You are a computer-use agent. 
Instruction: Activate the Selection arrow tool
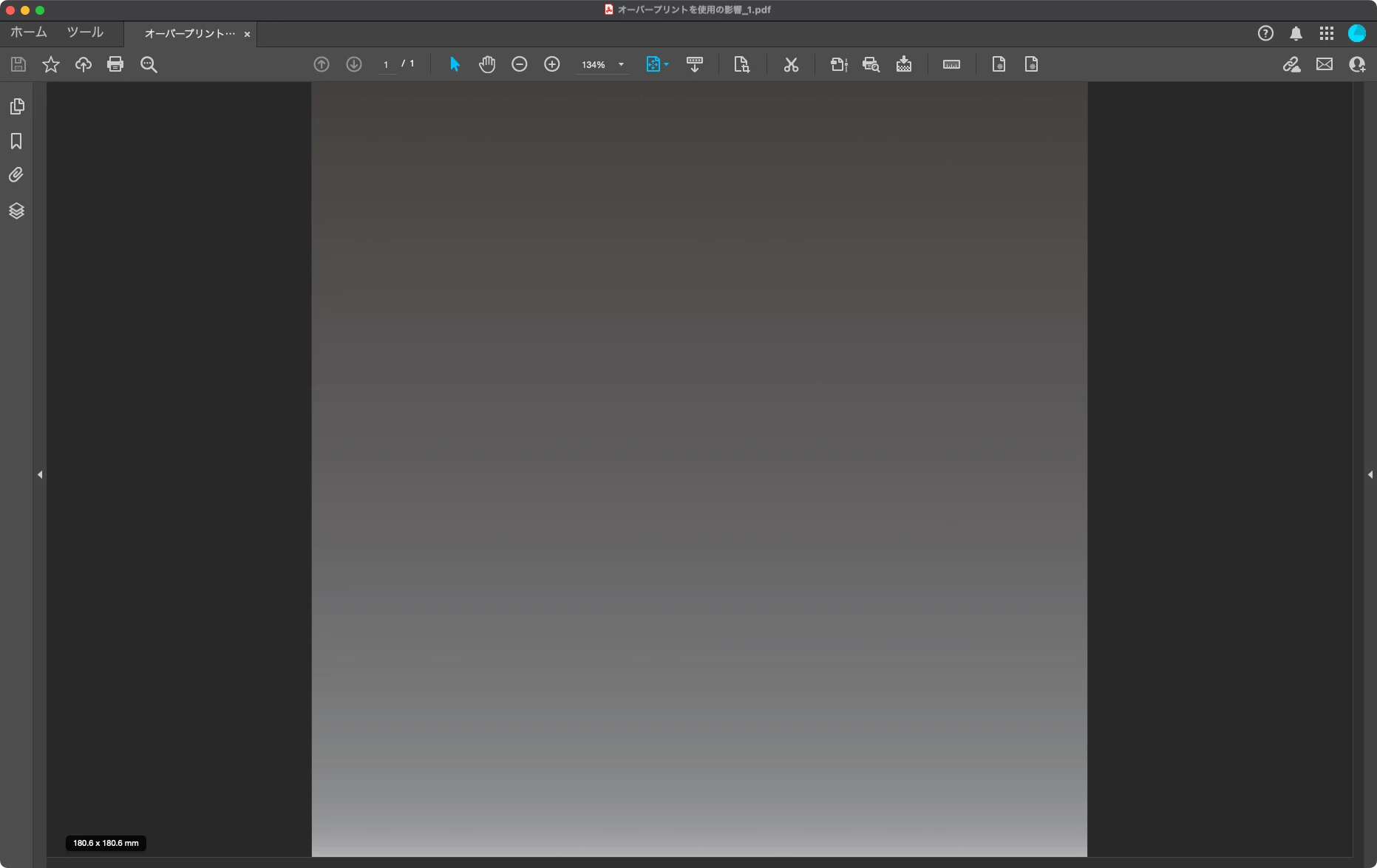tap(455, 65)
